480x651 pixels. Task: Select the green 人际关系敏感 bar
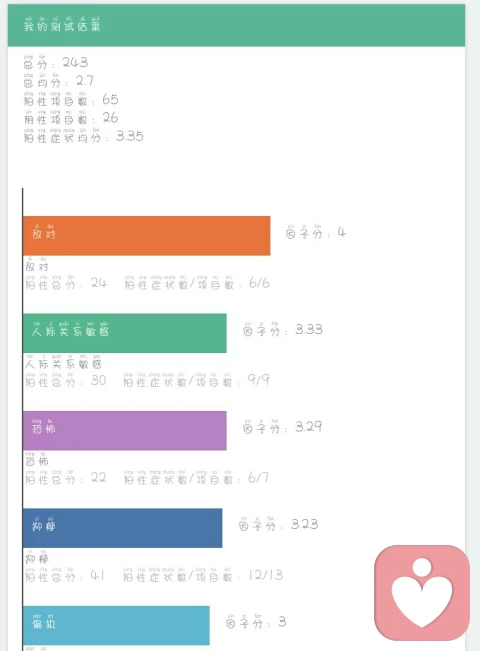point(125,333)
